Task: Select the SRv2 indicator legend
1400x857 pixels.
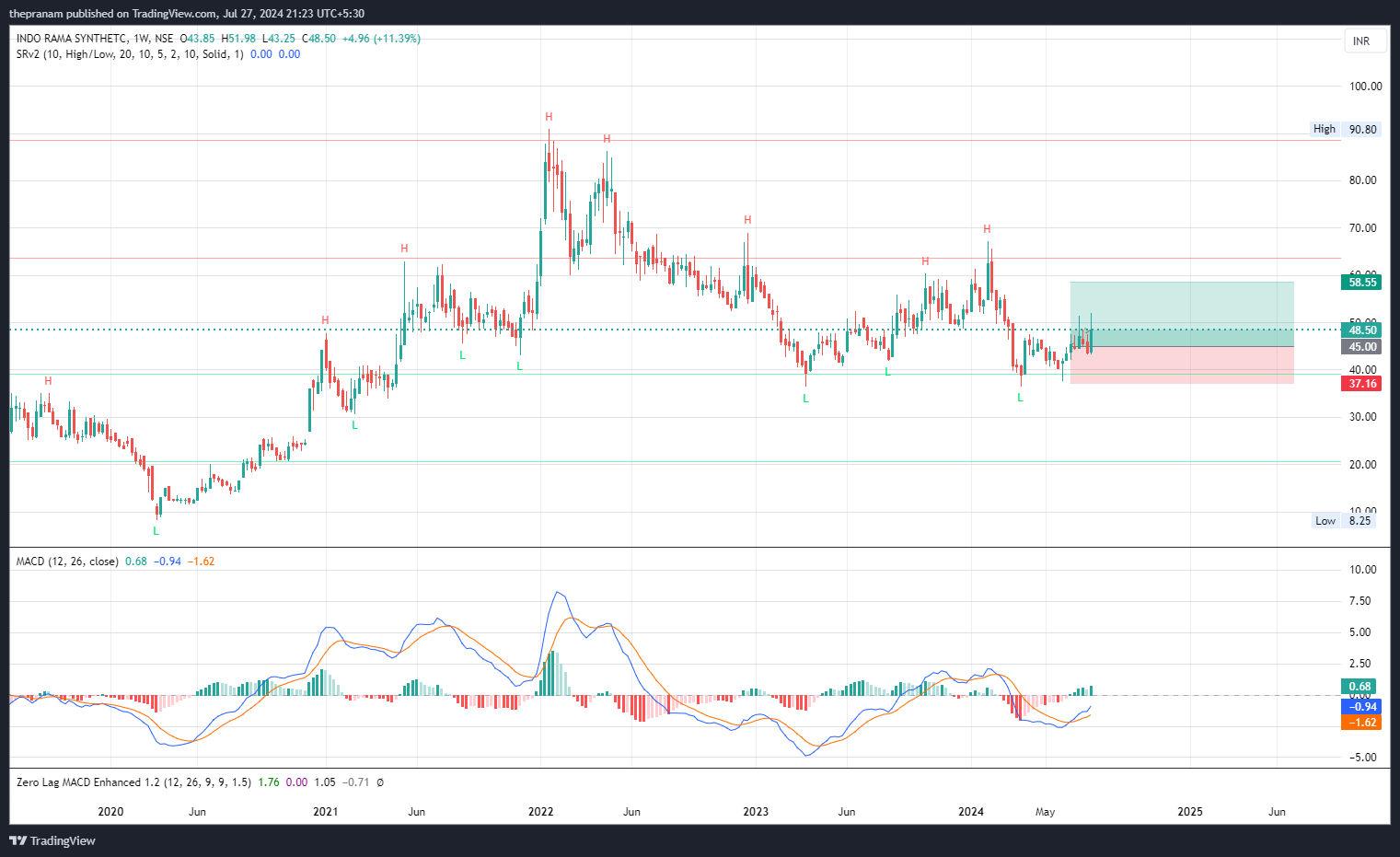Action: tap(130, 54)
